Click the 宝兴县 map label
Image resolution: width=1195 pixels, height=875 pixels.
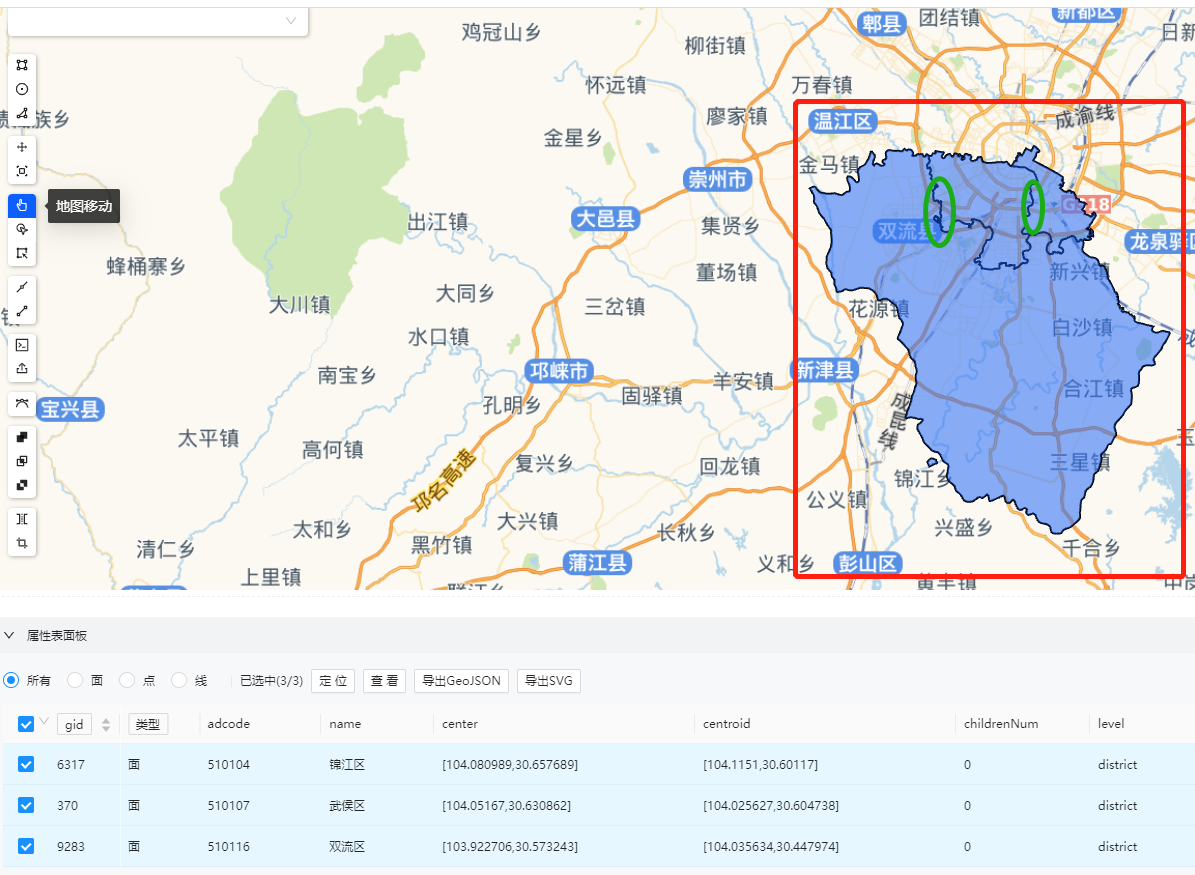70,409
